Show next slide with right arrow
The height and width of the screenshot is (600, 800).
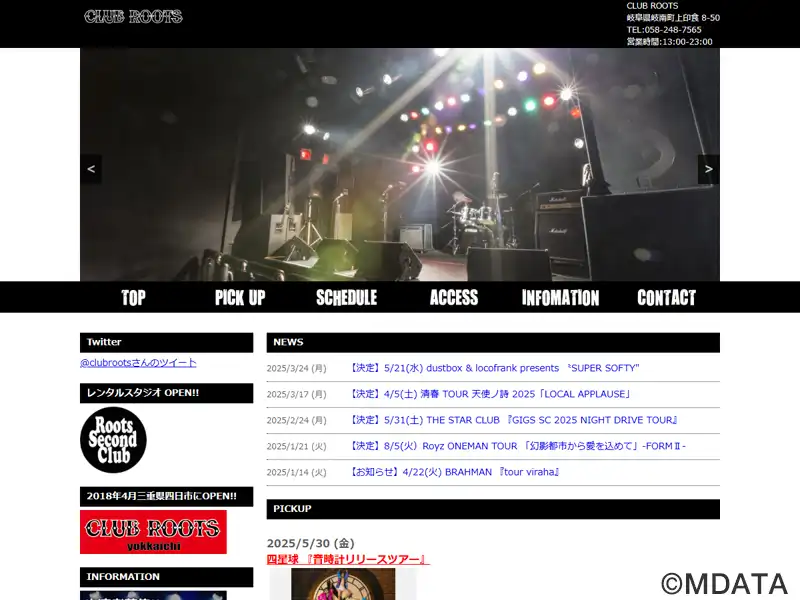pyautogui.click(x=709, y=169)
